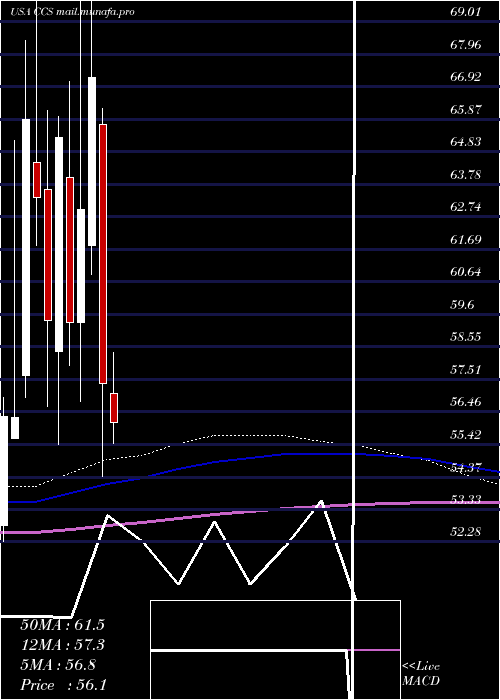Viewport: 500px width, 700px height.
Task: Click the 59.6 price axis label
Action: pos(462,304)
